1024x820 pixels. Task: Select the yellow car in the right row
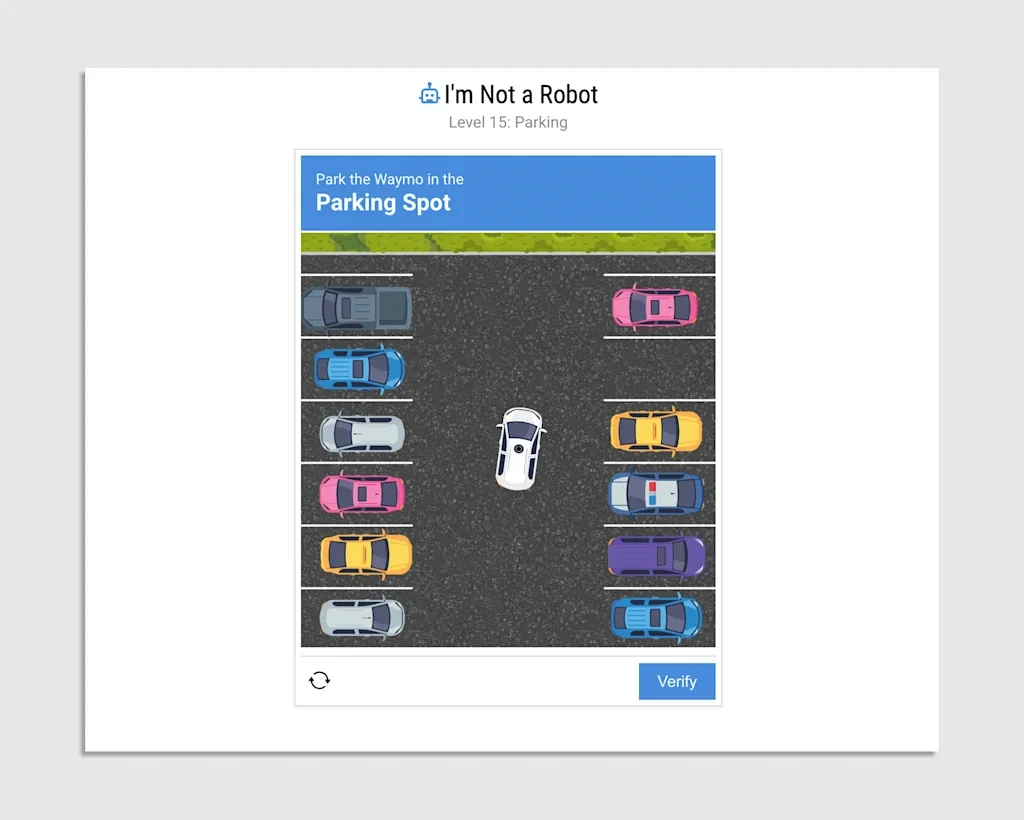656,431
